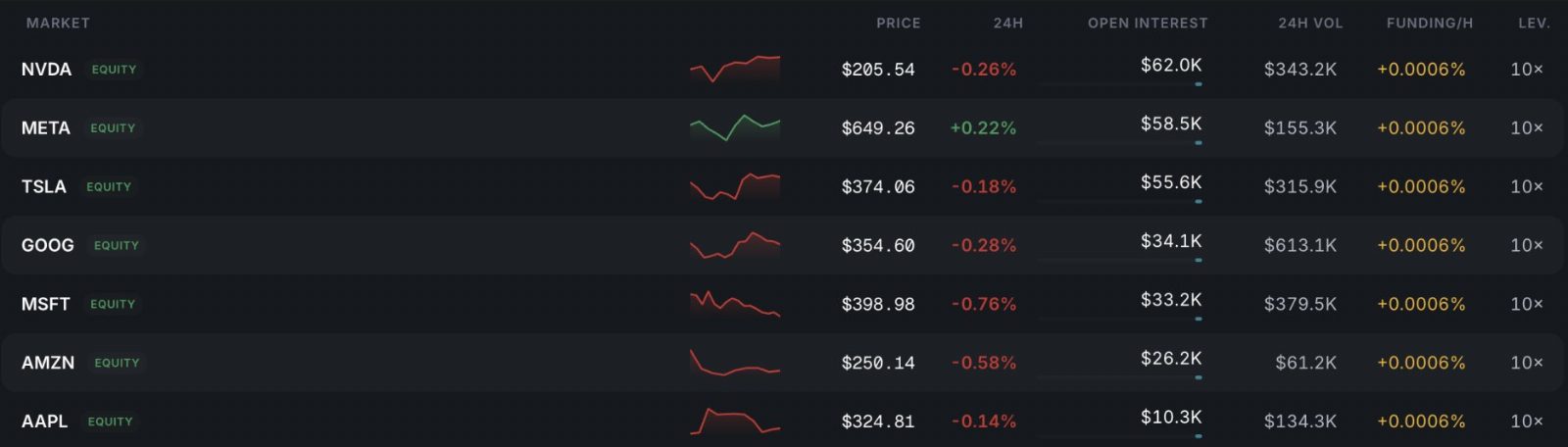Click the NVDA red sparkline chart
The width and height of the screenshot is (1568, 447).
(735, 69)
